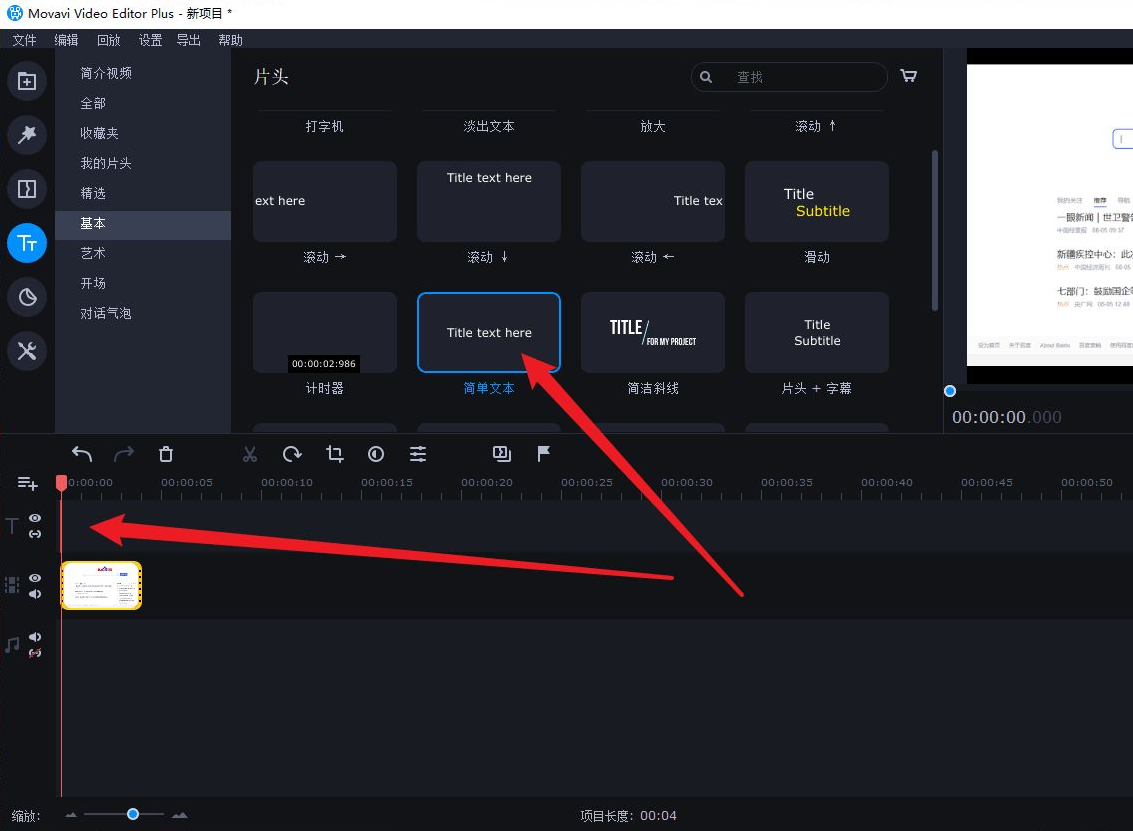Delete selected clip with trash icon
The height and width of the screenshot is (831, 1133).
pos(166,454)
